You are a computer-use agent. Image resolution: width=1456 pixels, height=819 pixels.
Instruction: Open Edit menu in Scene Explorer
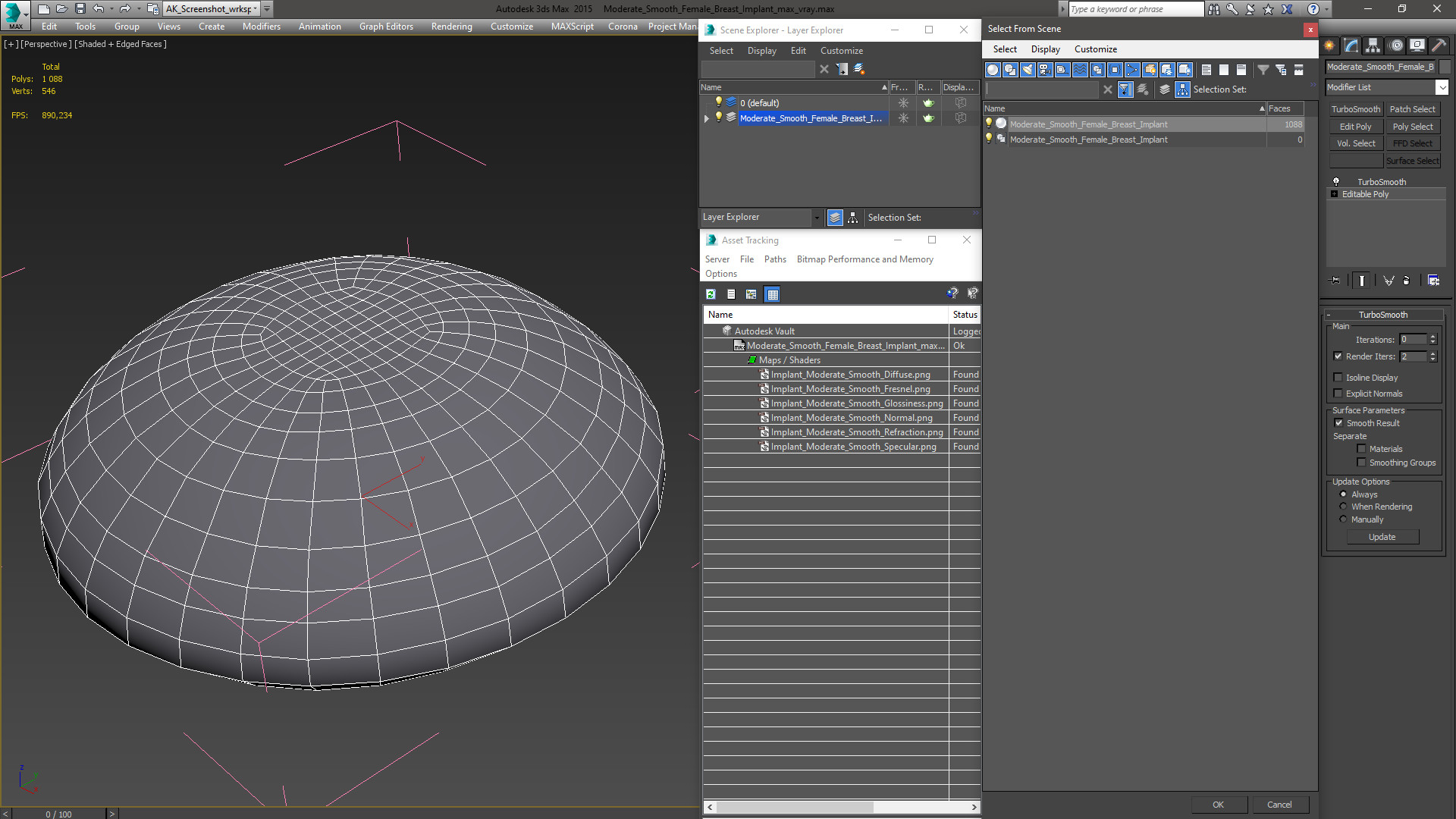798,51
